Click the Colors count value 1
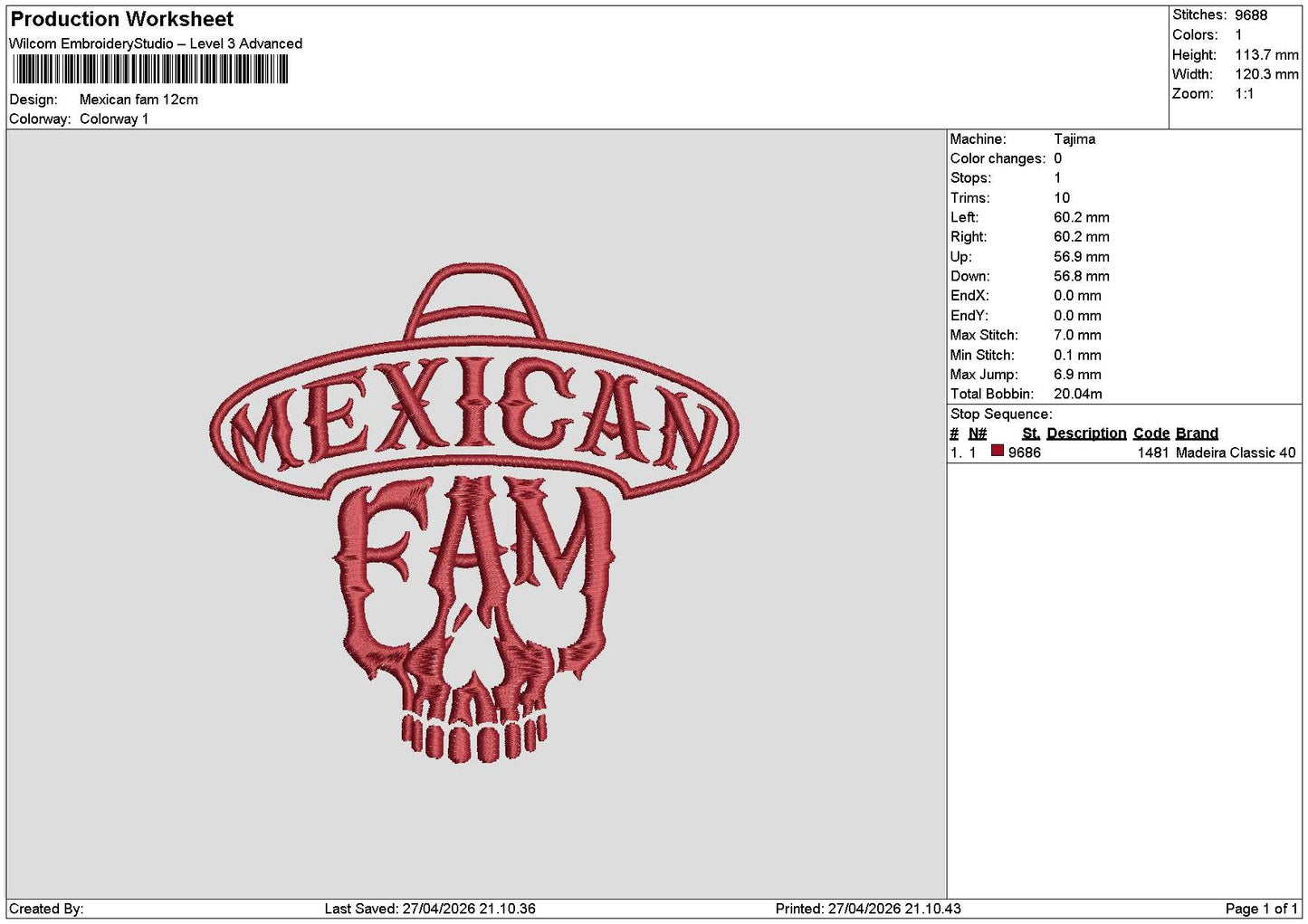1308x924 pixels. [1238, 34]
